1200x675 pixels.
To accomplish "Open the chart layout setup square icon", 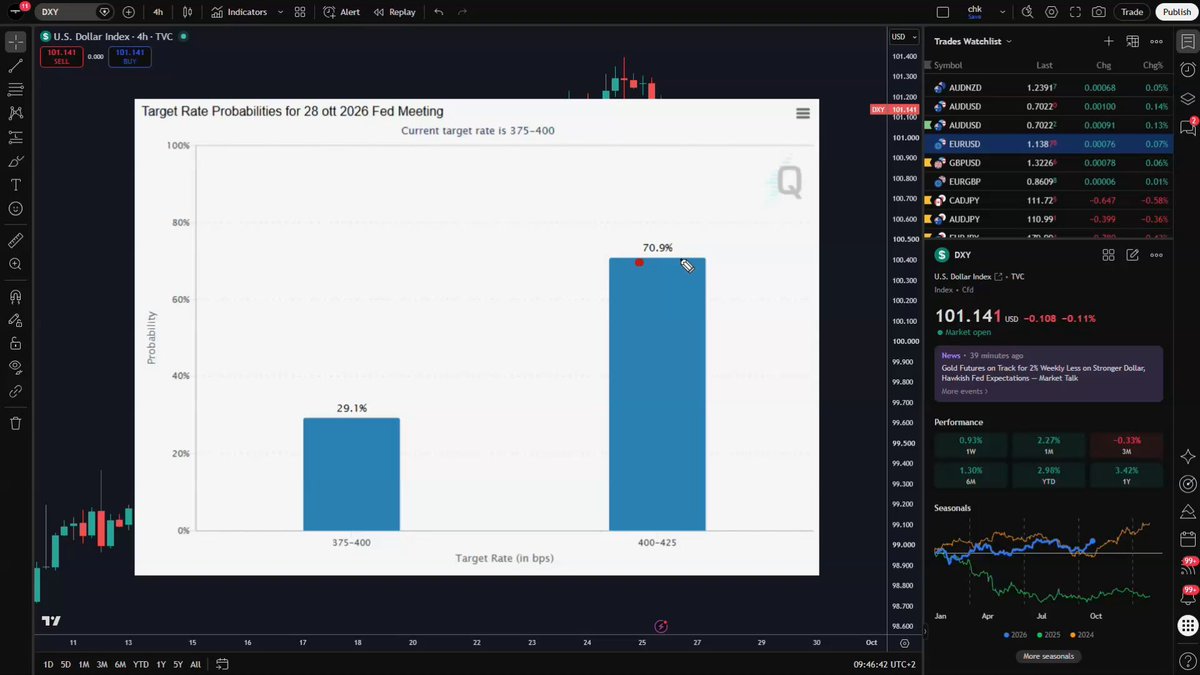I will click(x=942, y=12).
